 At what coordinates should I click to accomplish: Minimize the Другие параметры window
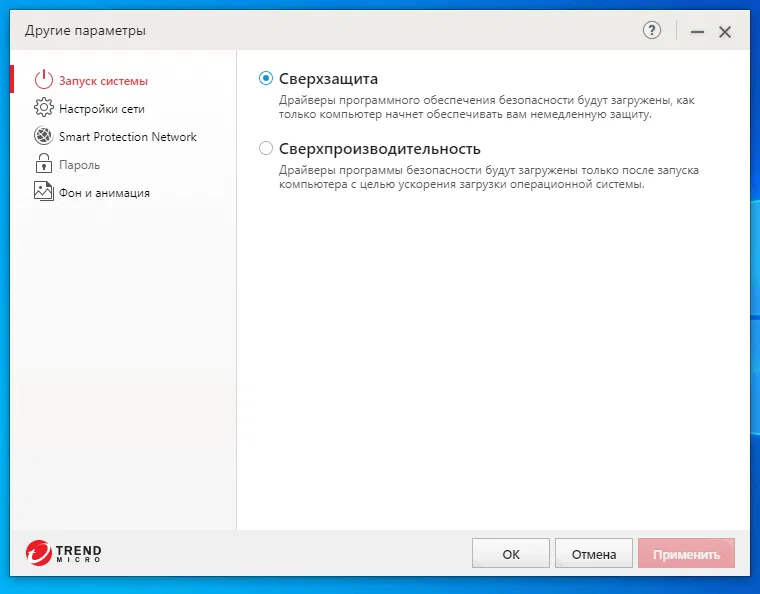[x=697, y=32]
